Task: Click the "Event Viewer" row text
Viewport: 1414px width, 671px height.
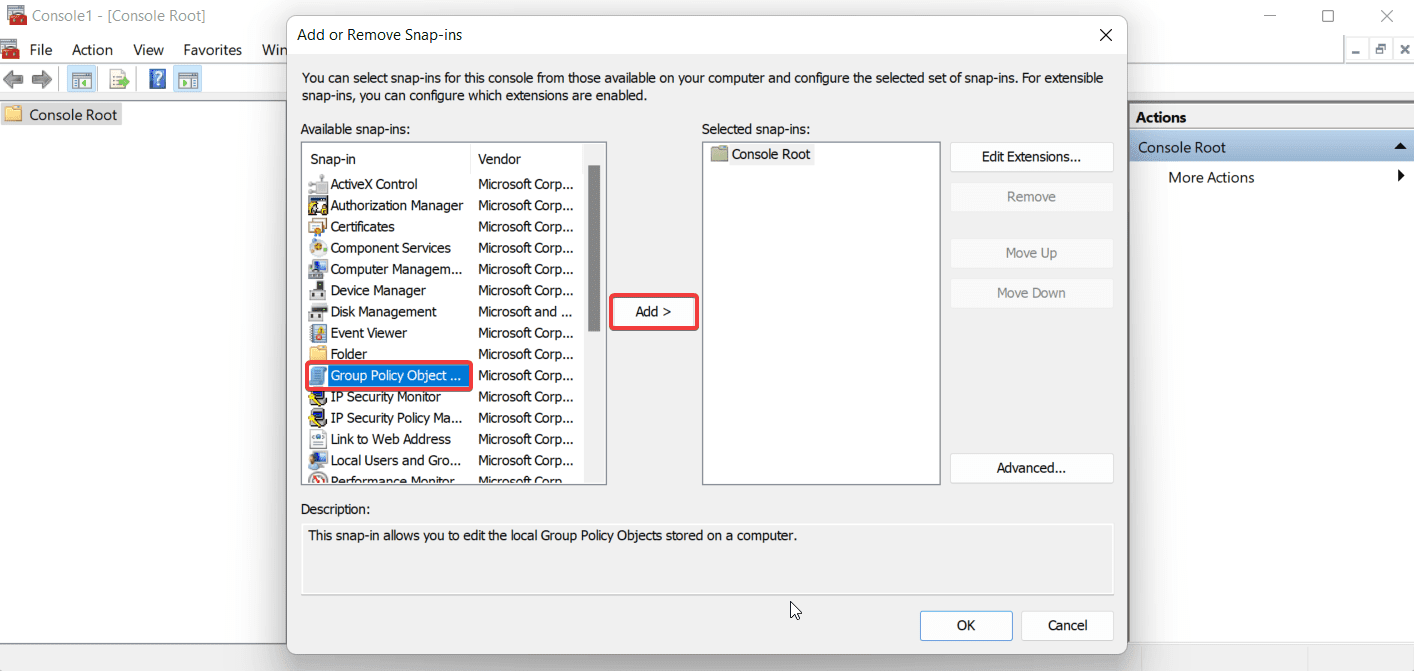Action: click(369, 333)
